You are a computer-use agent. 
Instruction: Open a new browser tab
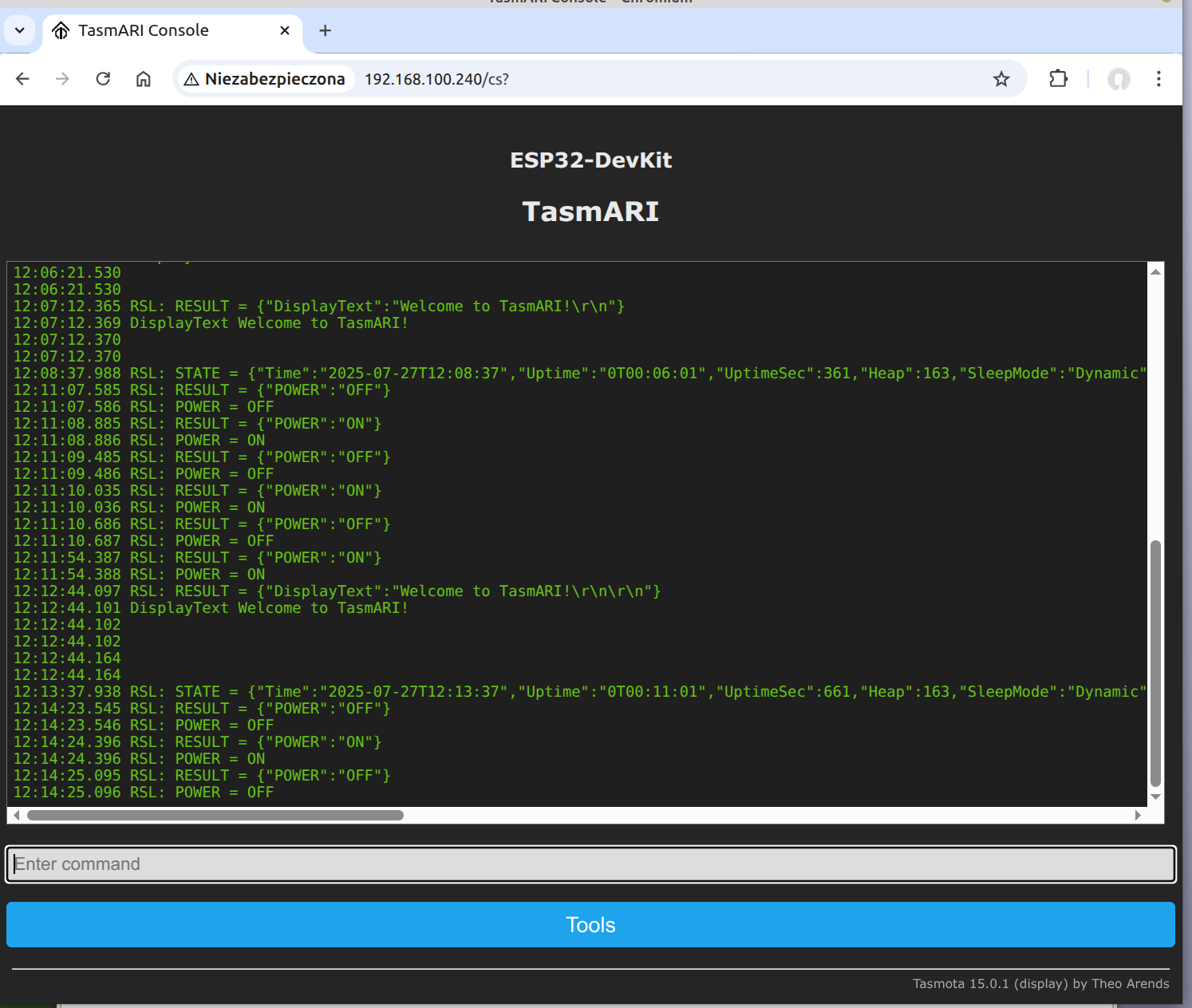pyautogui.click(x=325, y=30)
